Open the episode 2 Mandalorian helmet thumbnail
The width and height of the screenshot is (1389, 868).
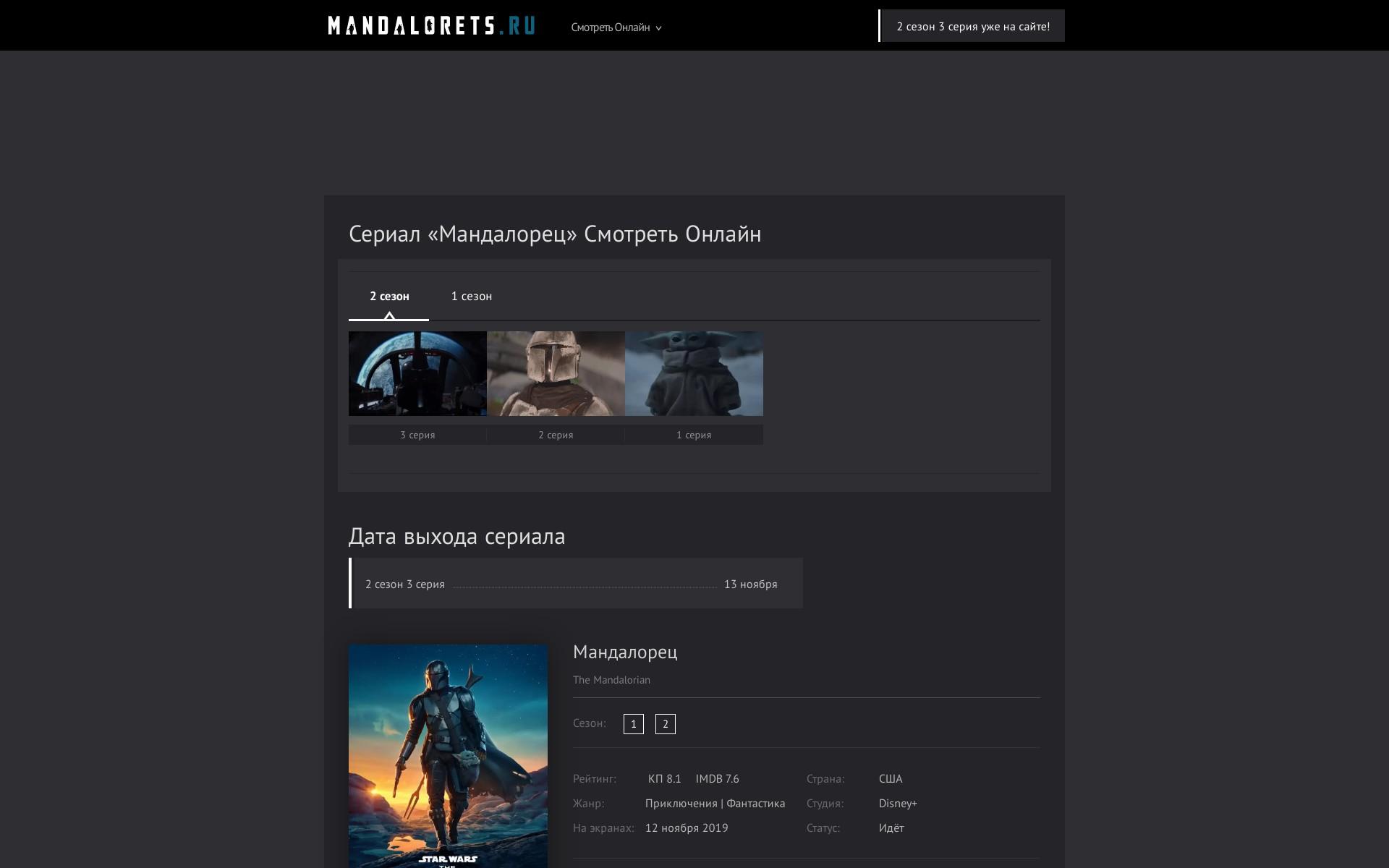pyautogui.click(x=556, y=373)
